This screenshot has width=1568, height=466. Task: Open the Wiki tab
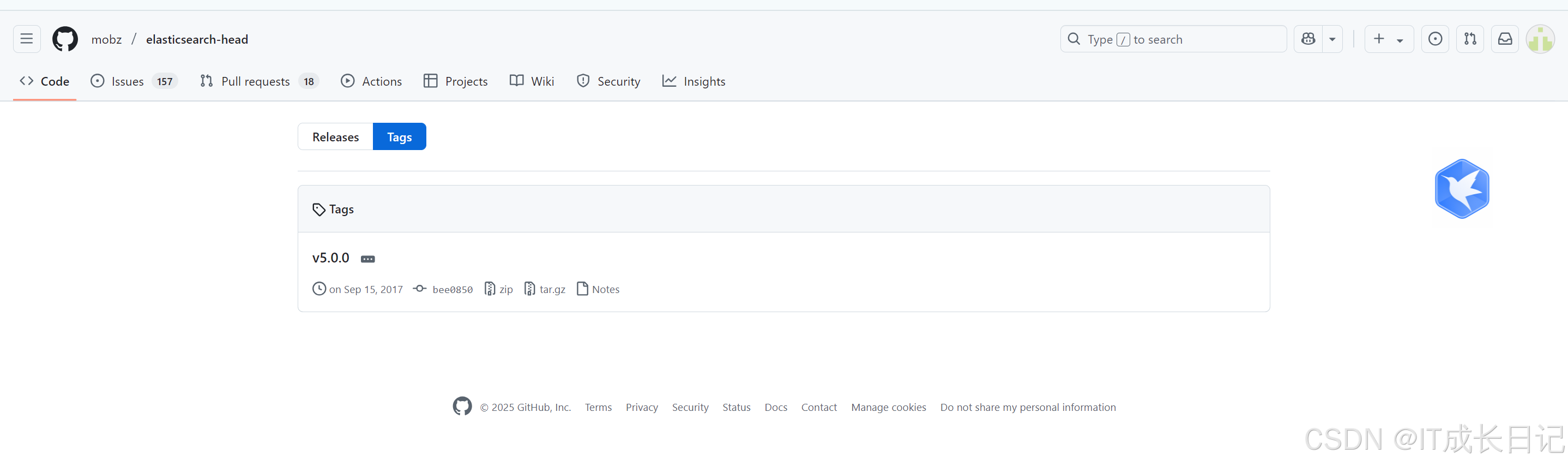click(x=532, y=81)
